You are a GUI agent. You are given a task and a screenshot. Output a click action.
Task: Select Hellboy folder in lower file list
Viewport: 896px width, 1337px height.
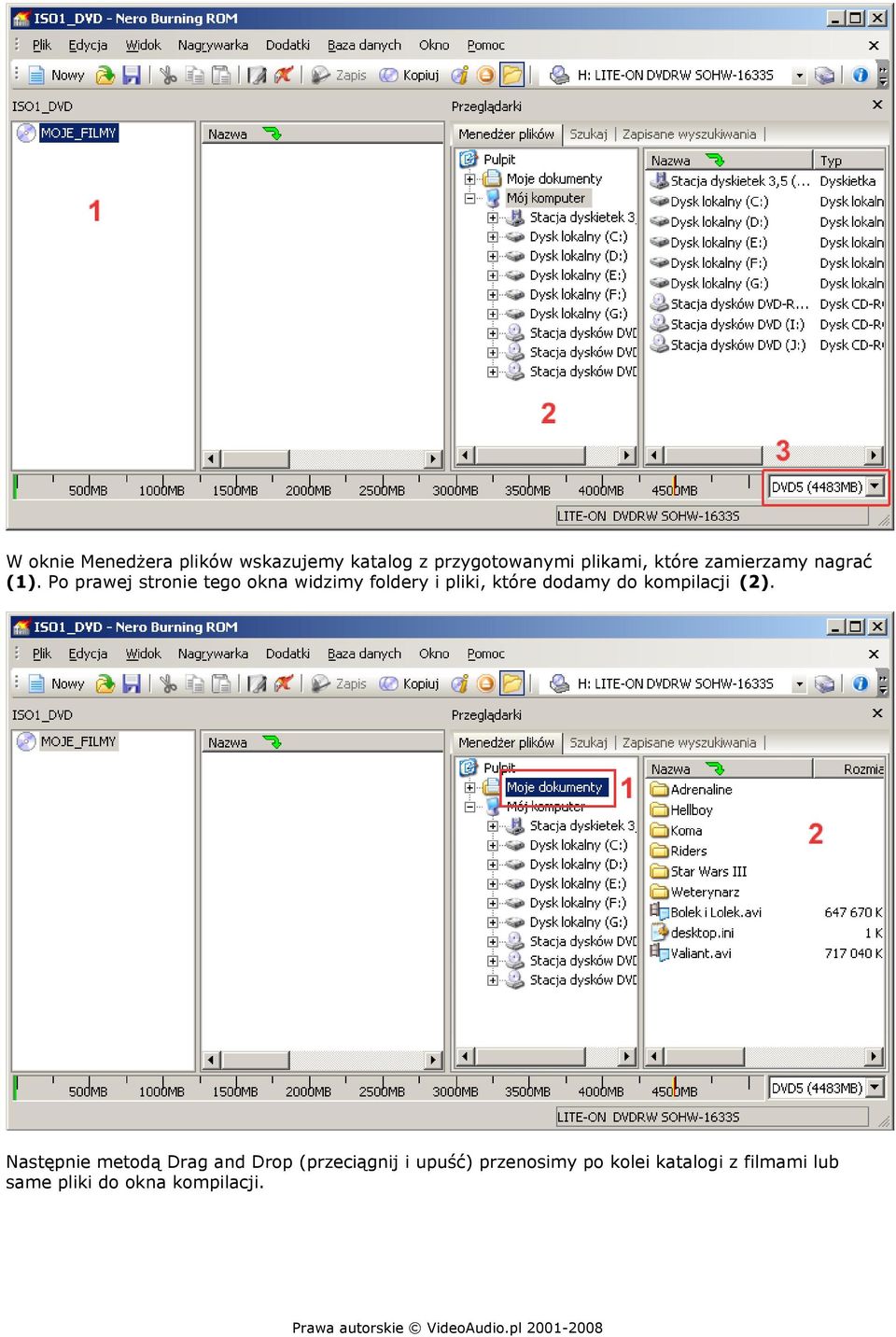tap(691, 810)
